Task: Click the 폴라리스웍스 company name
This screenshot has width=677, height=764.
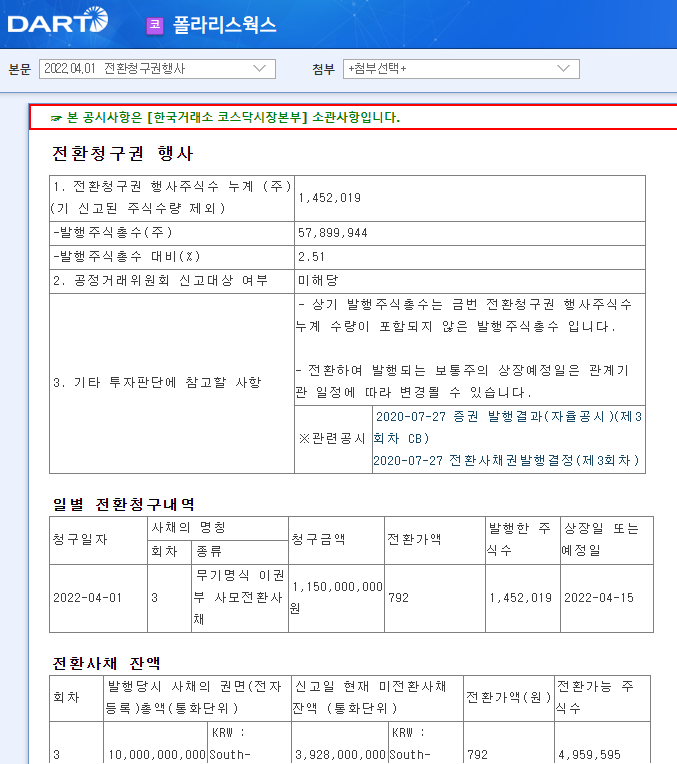Action: point(225,25)
